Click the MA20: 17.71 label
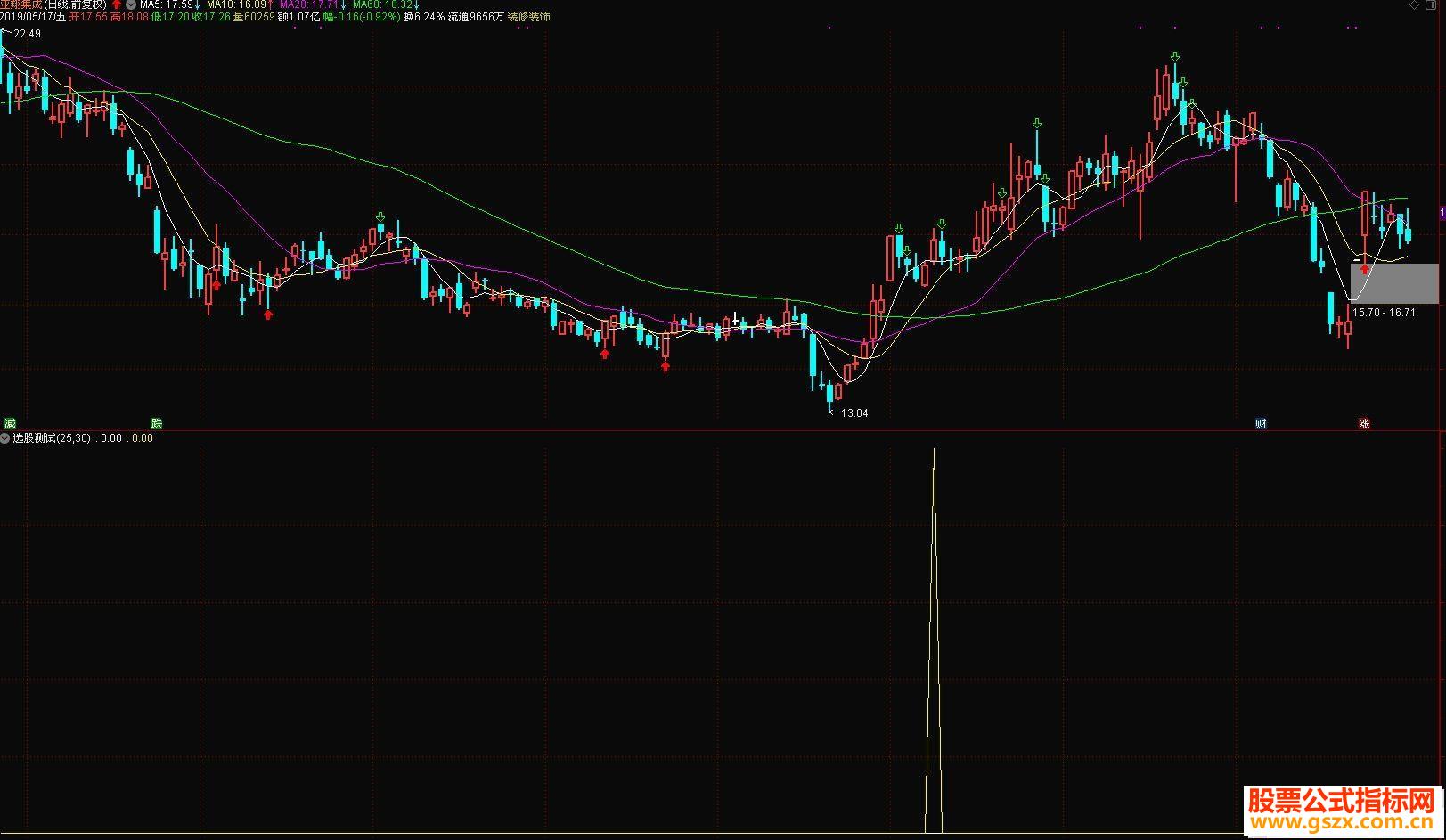Screen dimensions: 1446x840 pyautogui.click(x=309, y=4)
